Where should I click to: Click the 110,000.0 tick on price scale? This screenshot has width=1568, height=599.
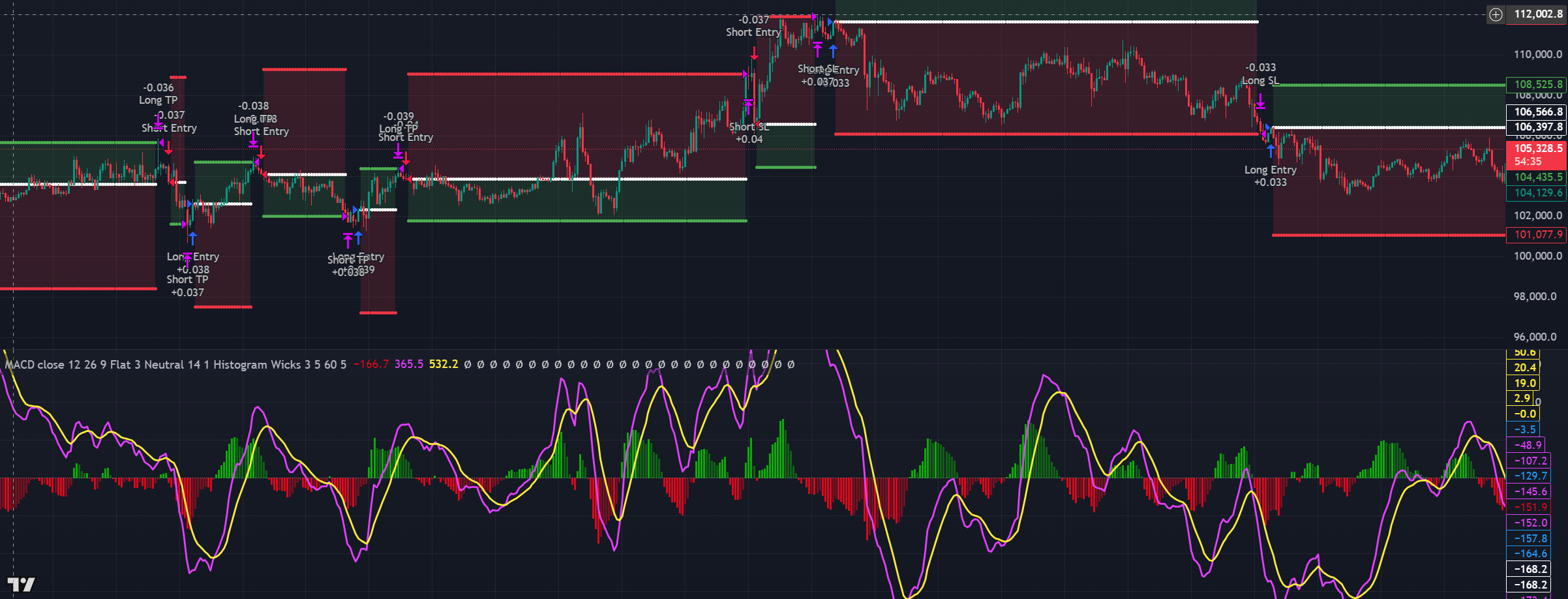tap(1538, 54)
